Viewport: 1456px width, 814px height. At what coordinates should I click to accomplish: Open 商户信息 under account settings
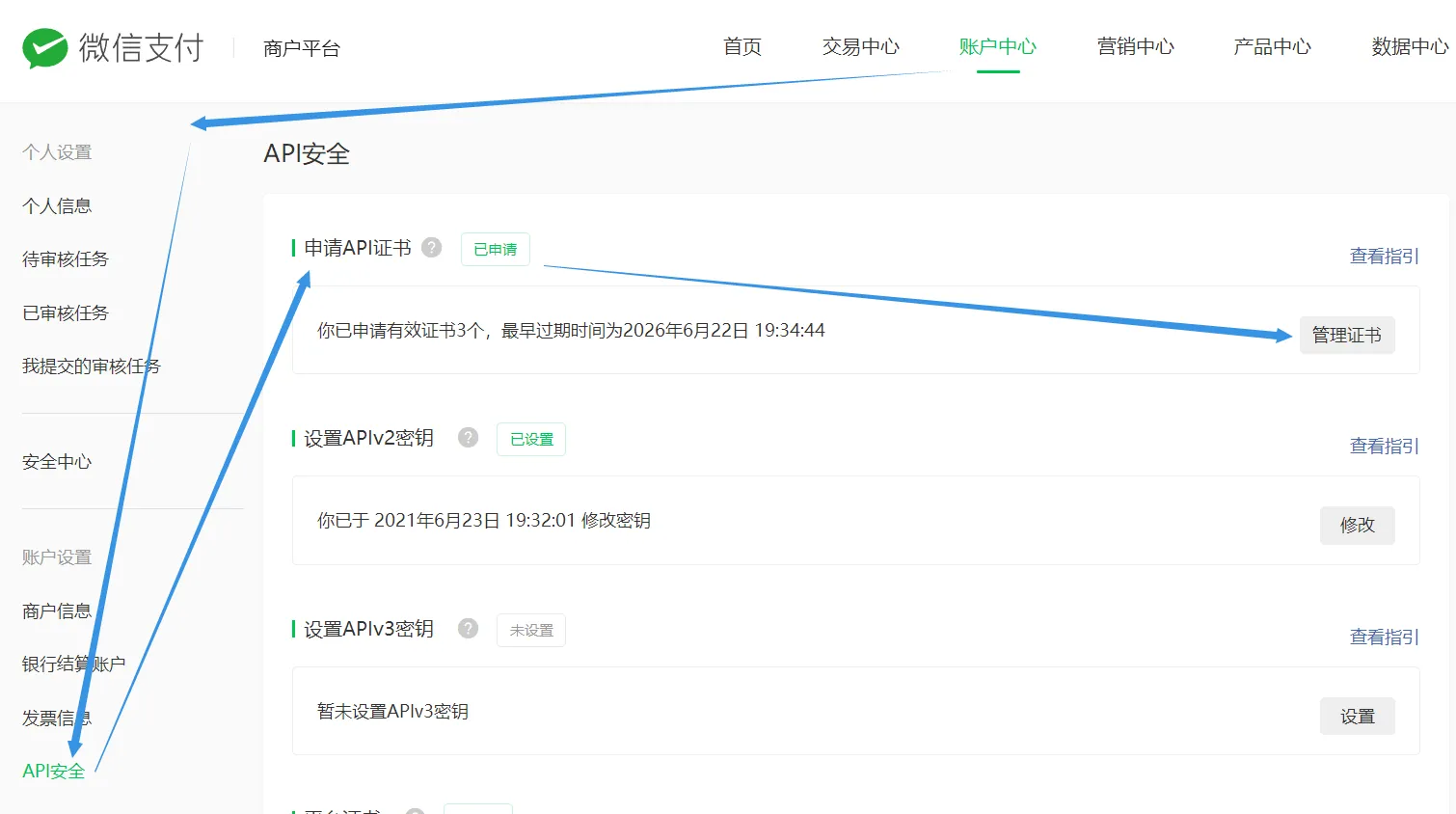[57, 610]
